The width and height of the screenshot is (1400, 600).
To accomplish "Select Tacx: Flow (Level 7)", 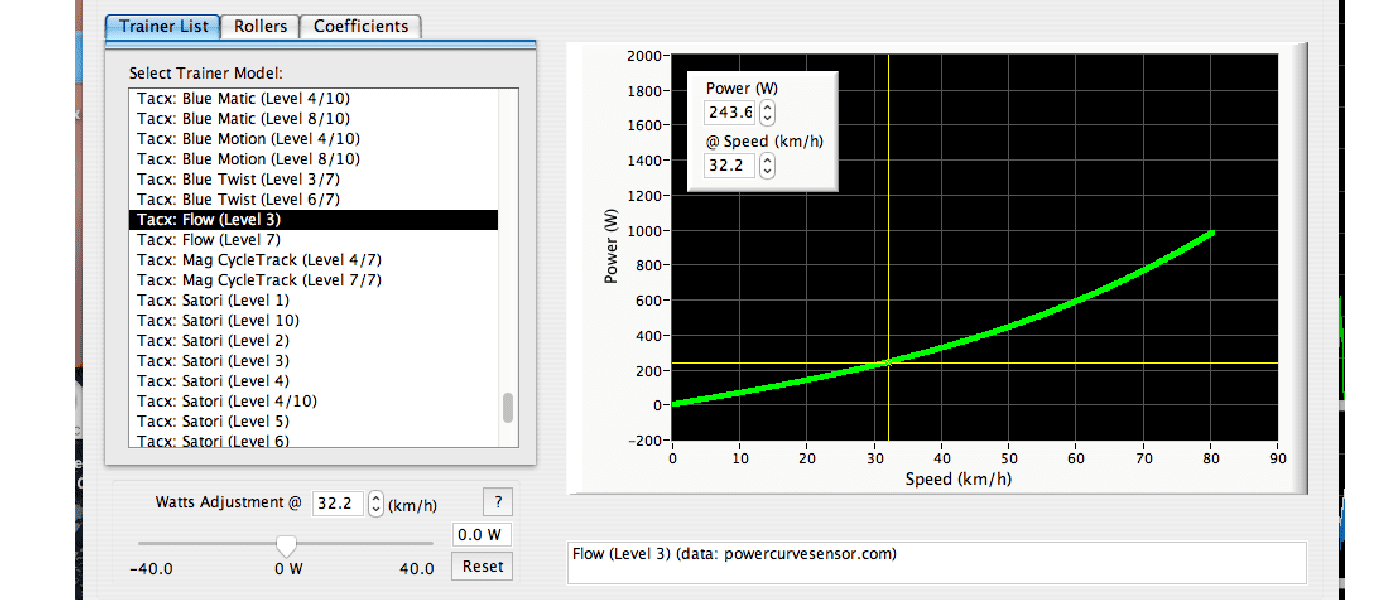I will [x=209, y=240].
